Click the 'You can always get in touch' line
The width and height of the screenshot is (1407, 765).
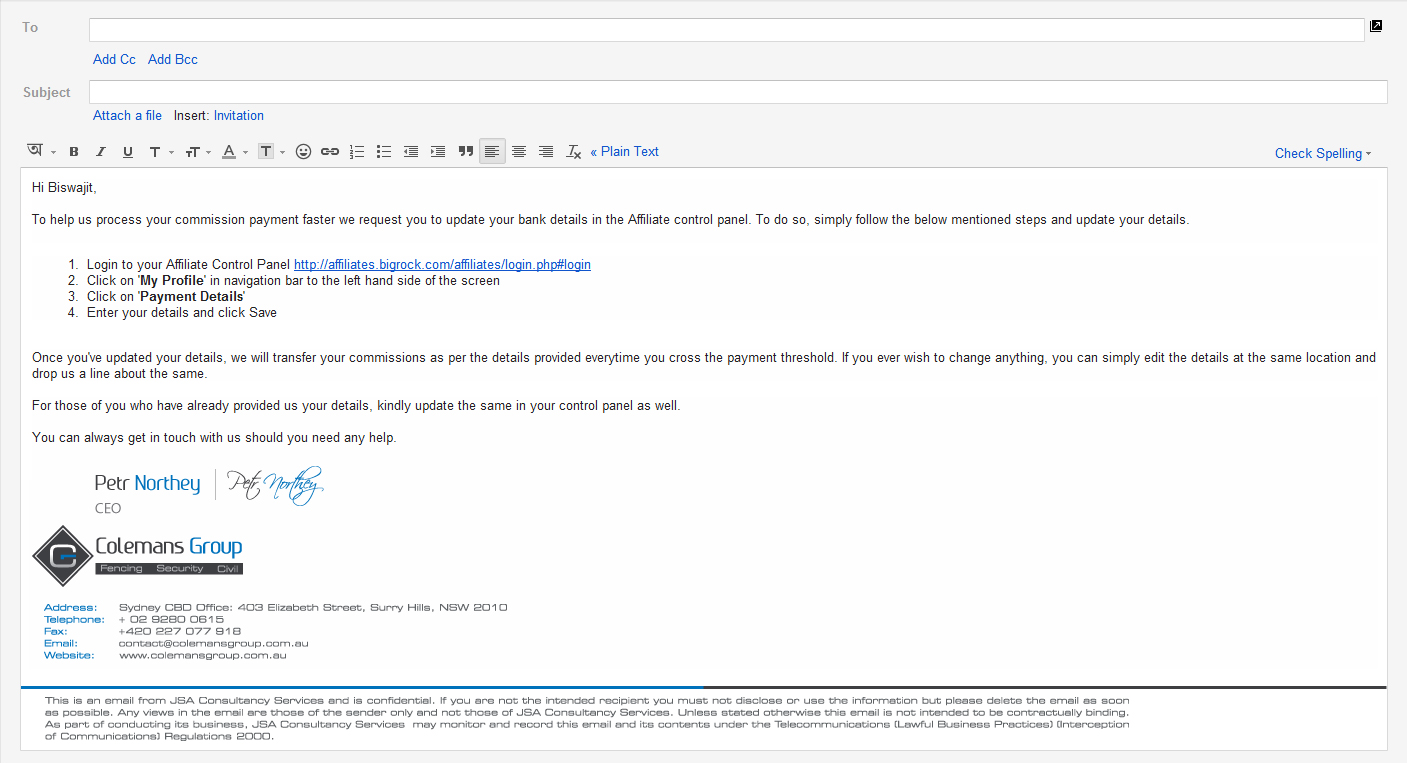pos(214,438)
